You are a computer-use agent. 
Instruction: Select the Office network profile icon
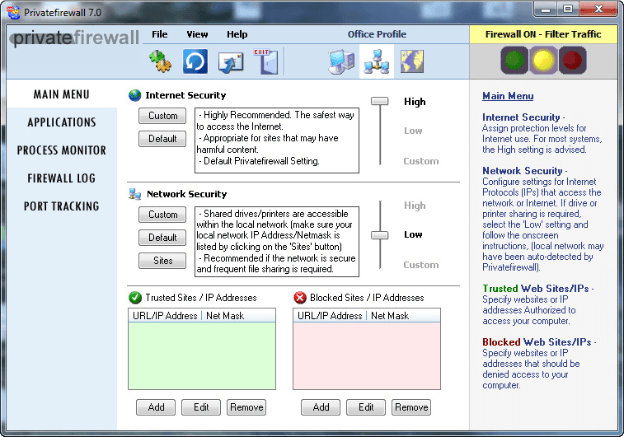pyautogui.click(x=376, y=62)
